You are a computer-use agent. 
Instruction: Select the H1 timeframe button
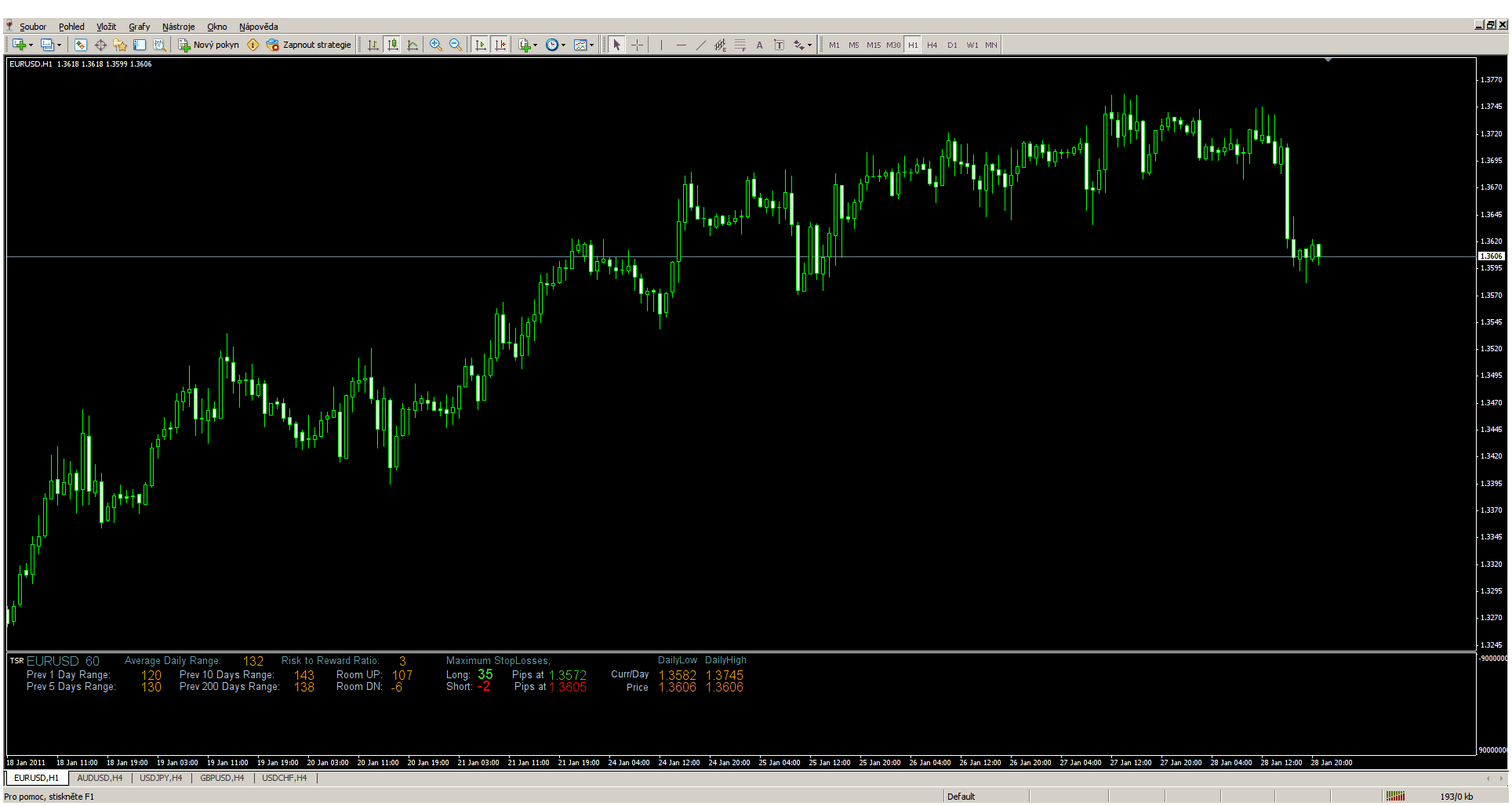click(913, 45)
